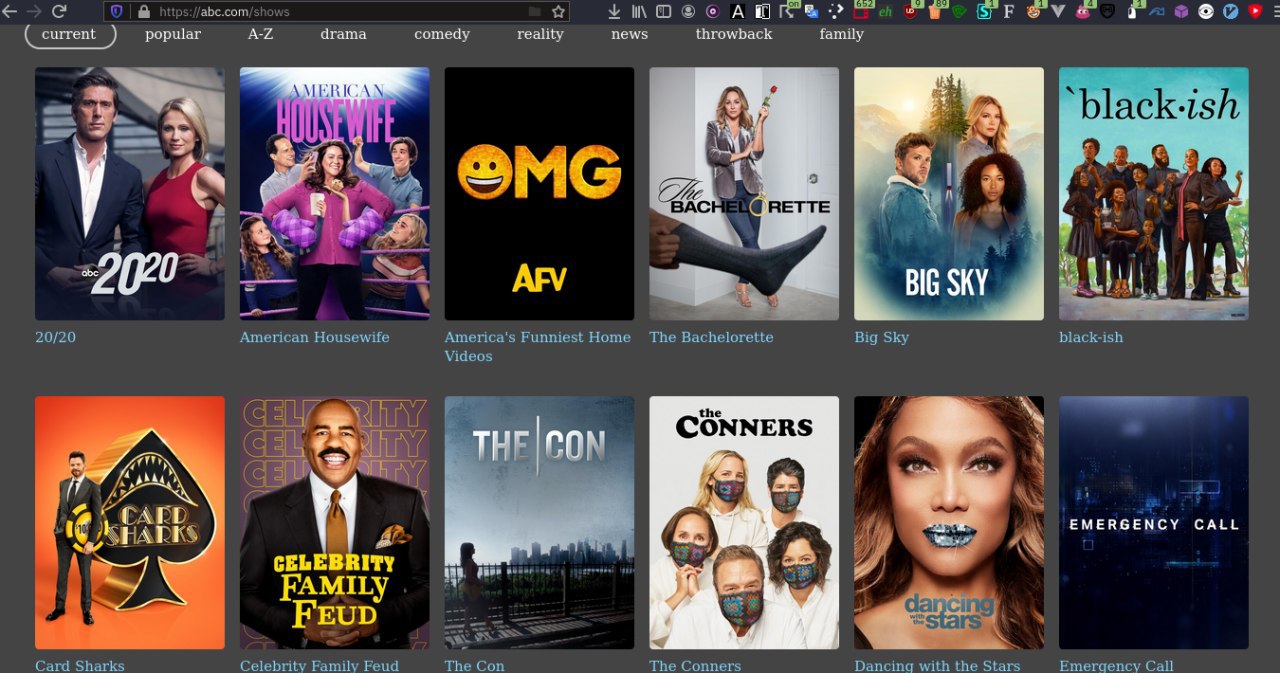Image resolution: width=1280 pixels, height=673 pixels.
Task: Open the downloads arrow icon
Action: pyautogui.click(x=614, y=11)
